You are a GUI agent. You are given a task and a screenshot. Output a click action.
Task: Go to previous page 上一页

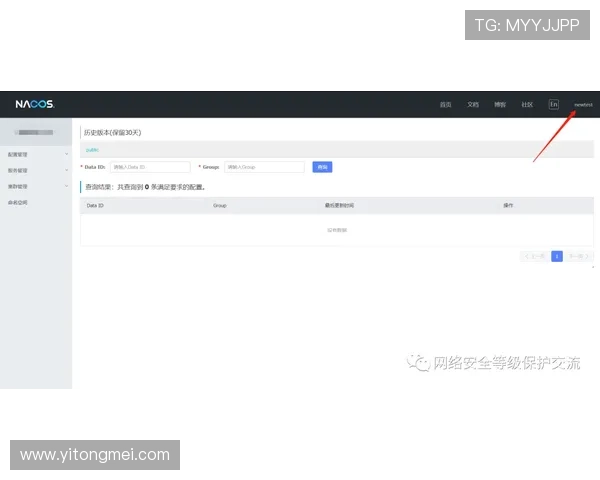(534, 256)
